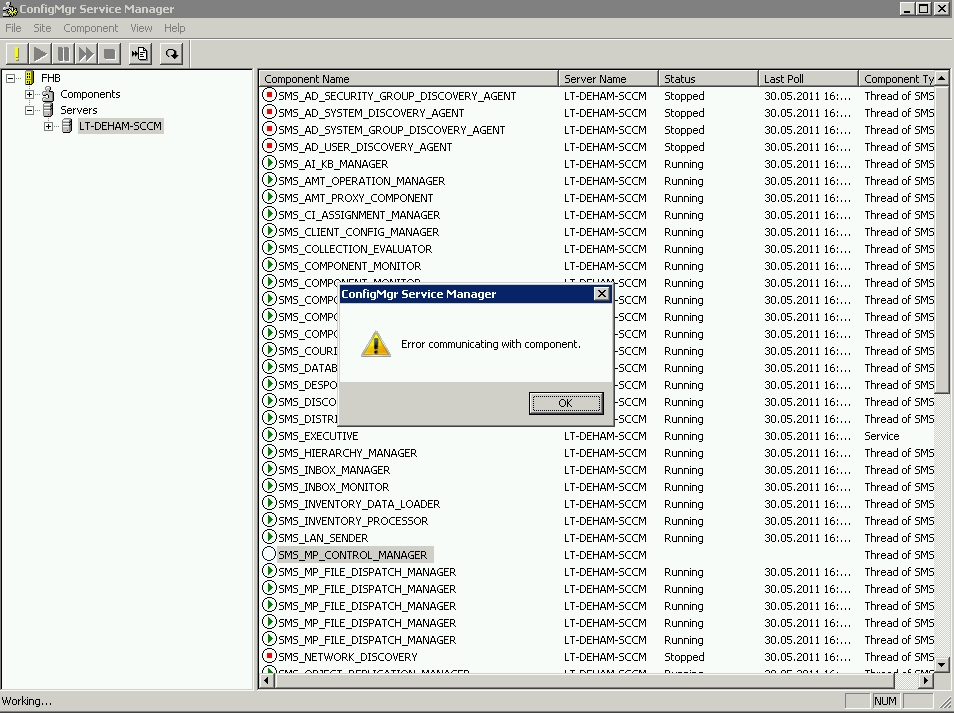Click empty status icon of SMS_MP_CONTROL_MANAGER
954x713 pixels.
click(x=269, y=555)
